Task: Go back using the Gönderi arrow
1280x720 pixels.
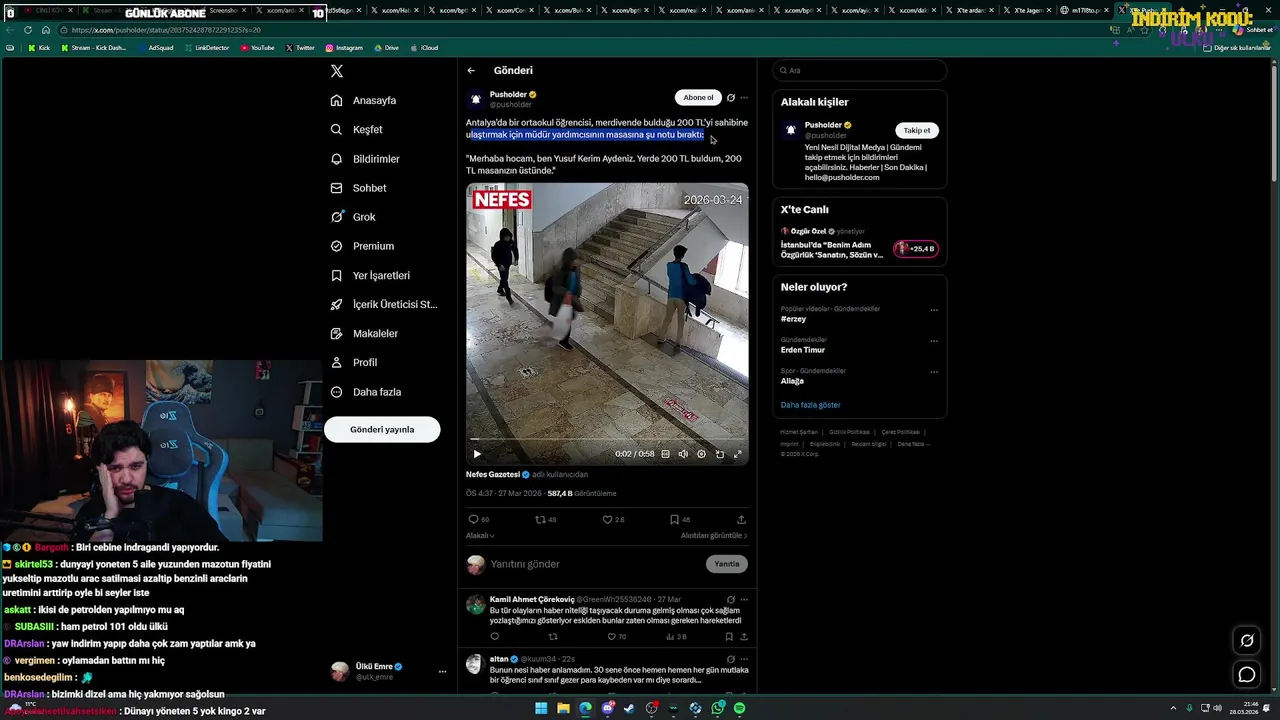Action: (x=471, y=70)
